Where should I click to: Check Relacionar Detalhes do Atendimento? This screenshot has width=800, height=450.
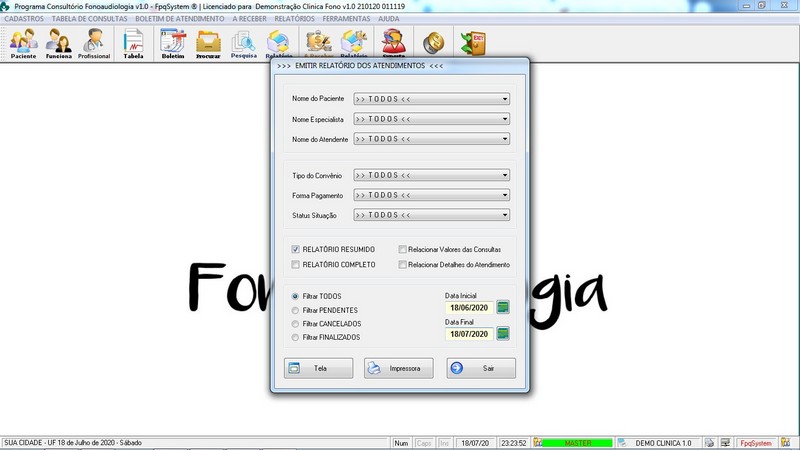tap(403, 264)
